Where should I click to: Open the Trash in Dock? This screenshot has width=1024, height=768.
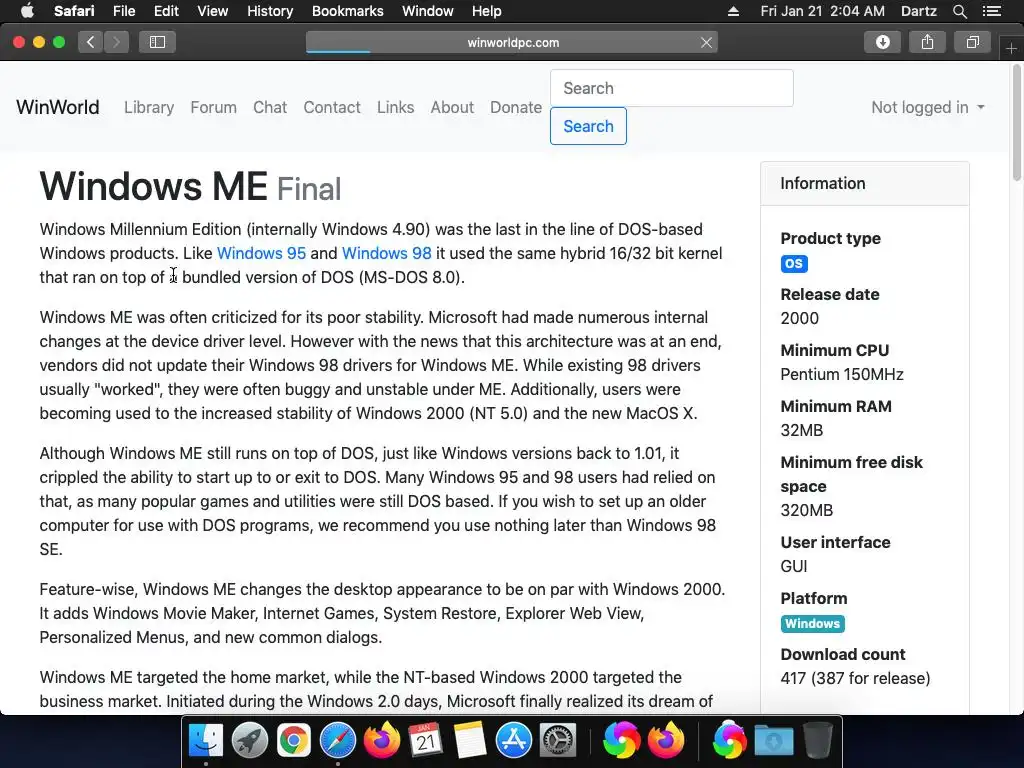click(x=817, y=740)
